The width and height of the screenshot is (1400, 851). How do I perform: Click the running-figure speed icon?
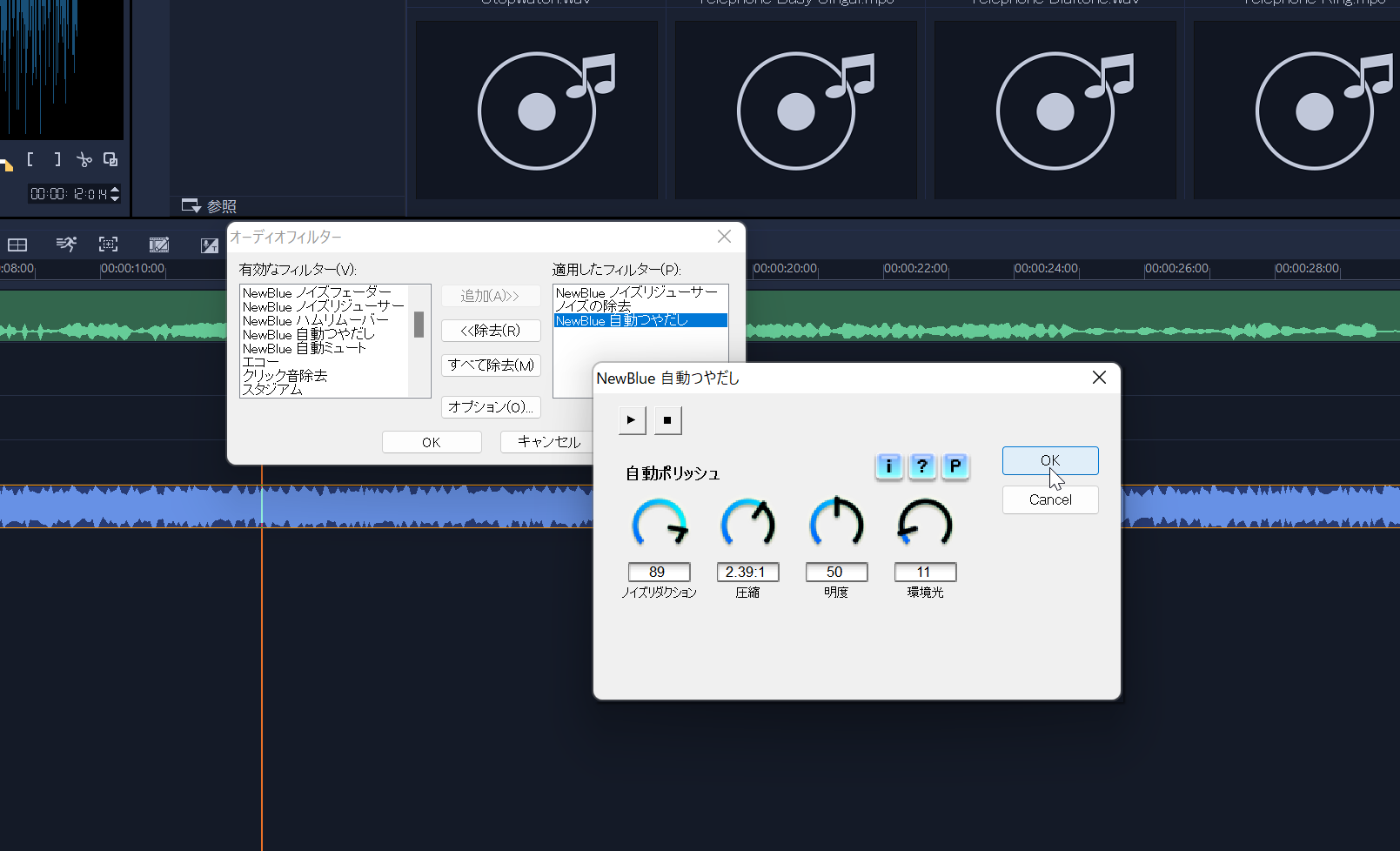pyautogui.click(x=66, y=245)
